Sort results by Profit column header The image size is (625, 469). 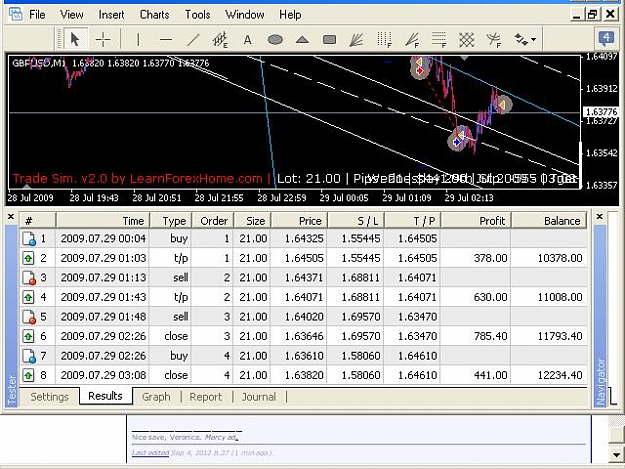pos(476,221)
